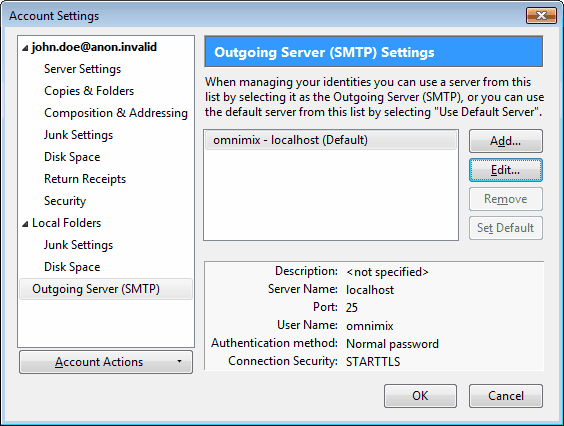This screenshot has height=426, width=564.
Task: Select omnimix - localhost server entry
Action: point(331,140)
